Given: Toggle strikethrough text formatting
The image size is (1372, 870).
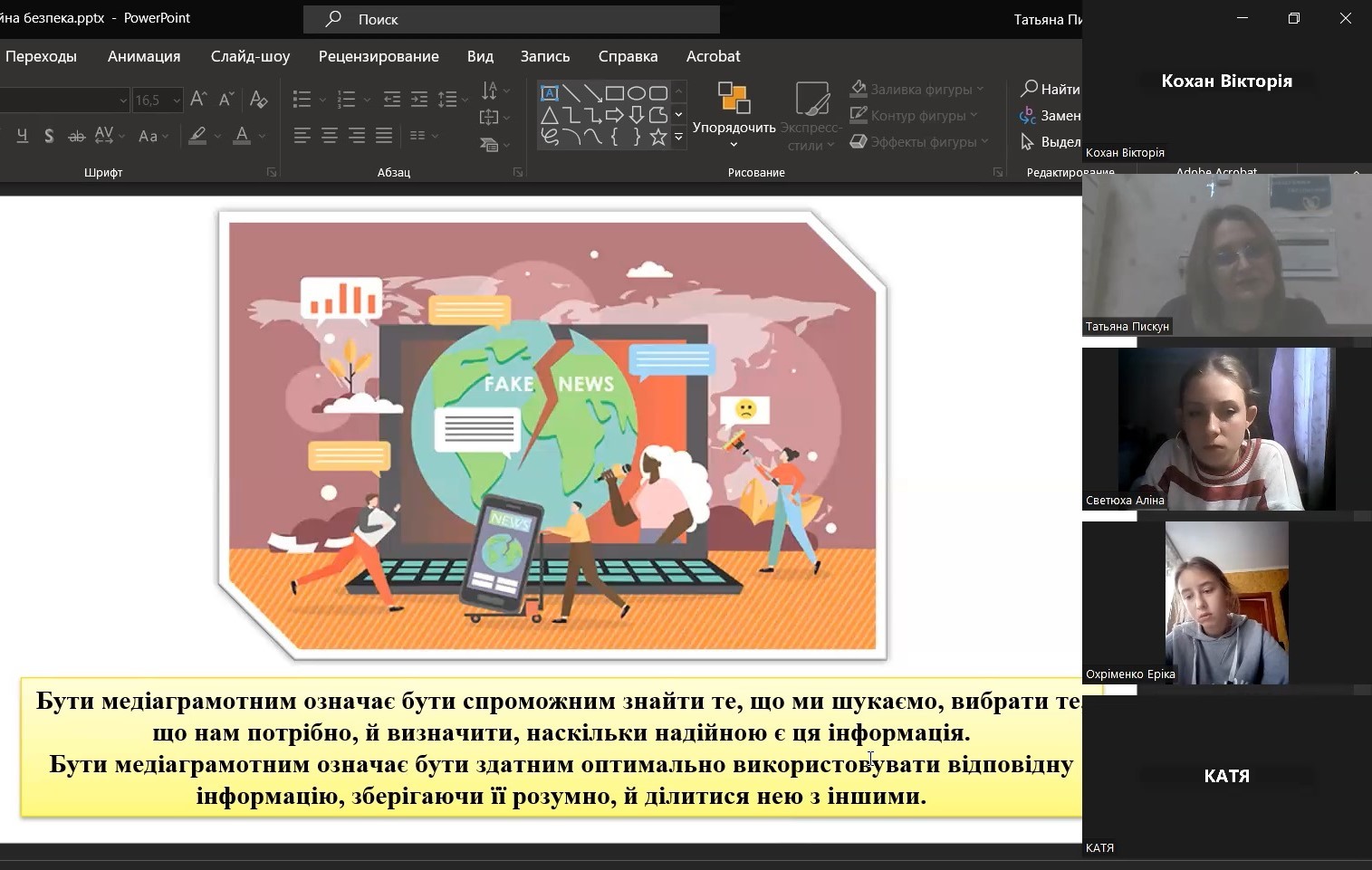Looking at the screenshot, I should point(77,136).
